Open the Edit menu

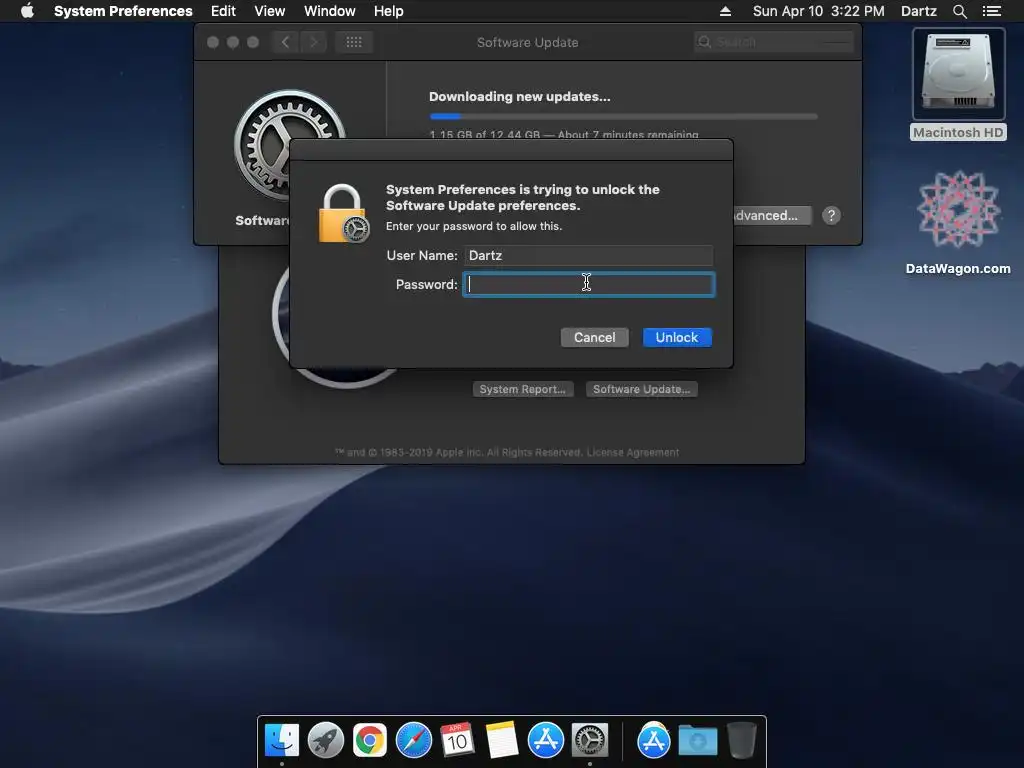tap(223, 11)
